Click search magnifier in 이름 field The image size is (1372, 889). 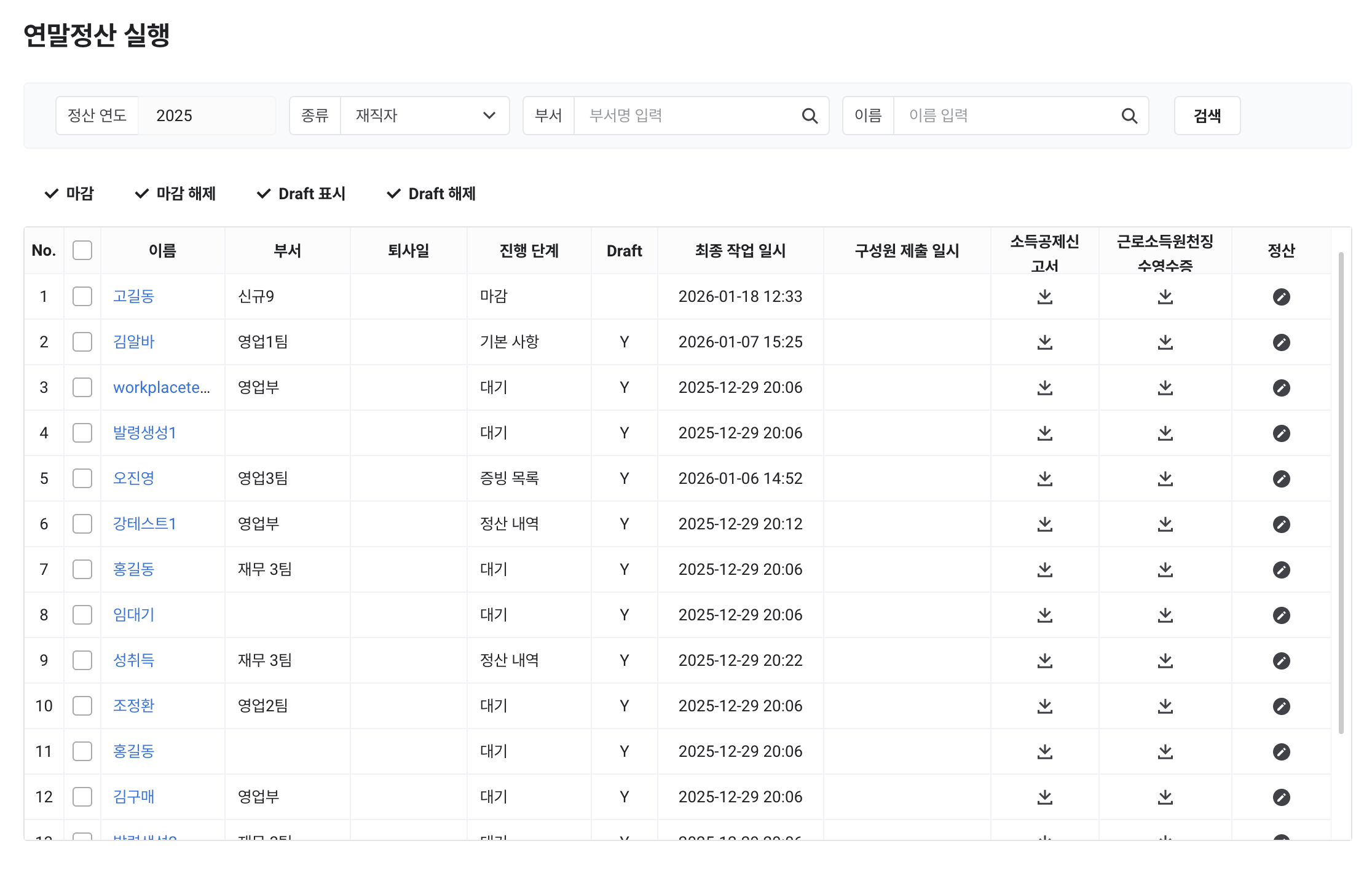pyautogui.click(x=1129, y=116)
